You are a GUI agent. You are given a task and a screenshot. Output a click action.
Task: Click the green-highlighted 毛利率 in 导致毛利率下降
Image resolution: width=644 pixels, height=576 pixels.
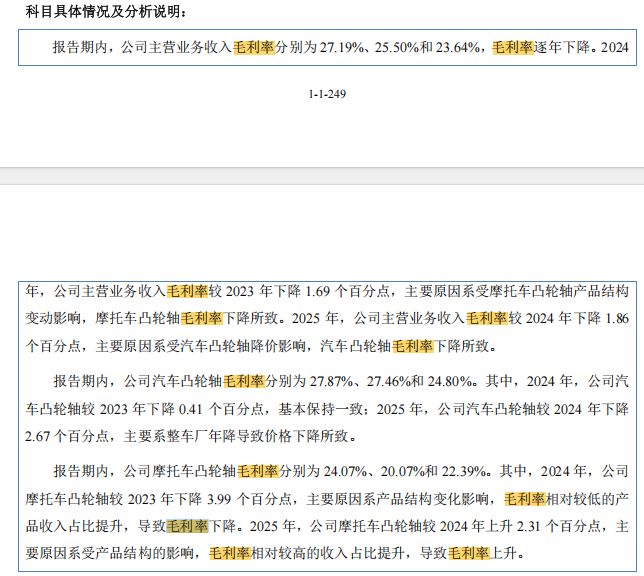pos(187,526)
